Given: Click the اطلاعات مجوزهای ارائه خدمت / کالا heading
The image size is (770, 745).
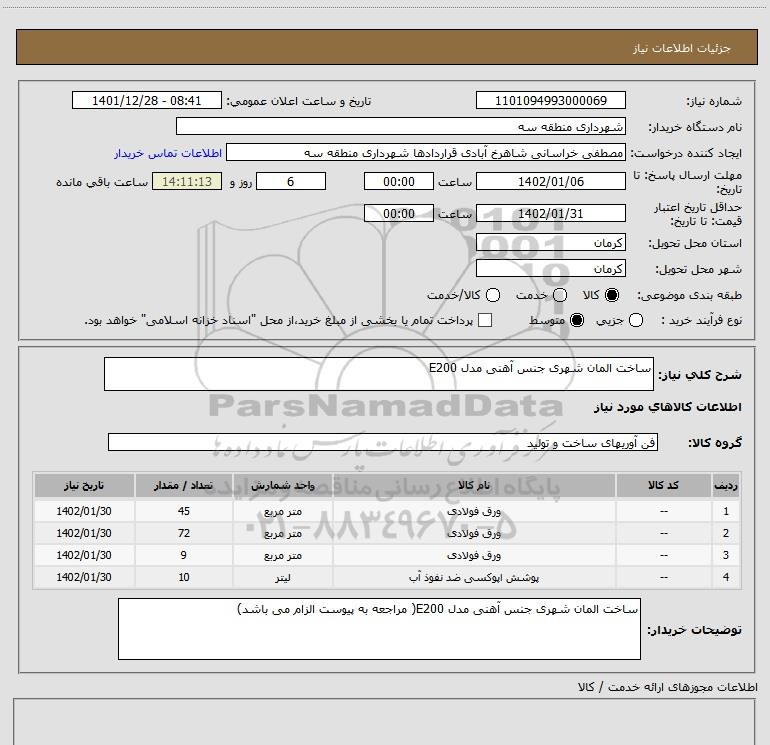Looking at the screenshot, I should tap(667, 687).
